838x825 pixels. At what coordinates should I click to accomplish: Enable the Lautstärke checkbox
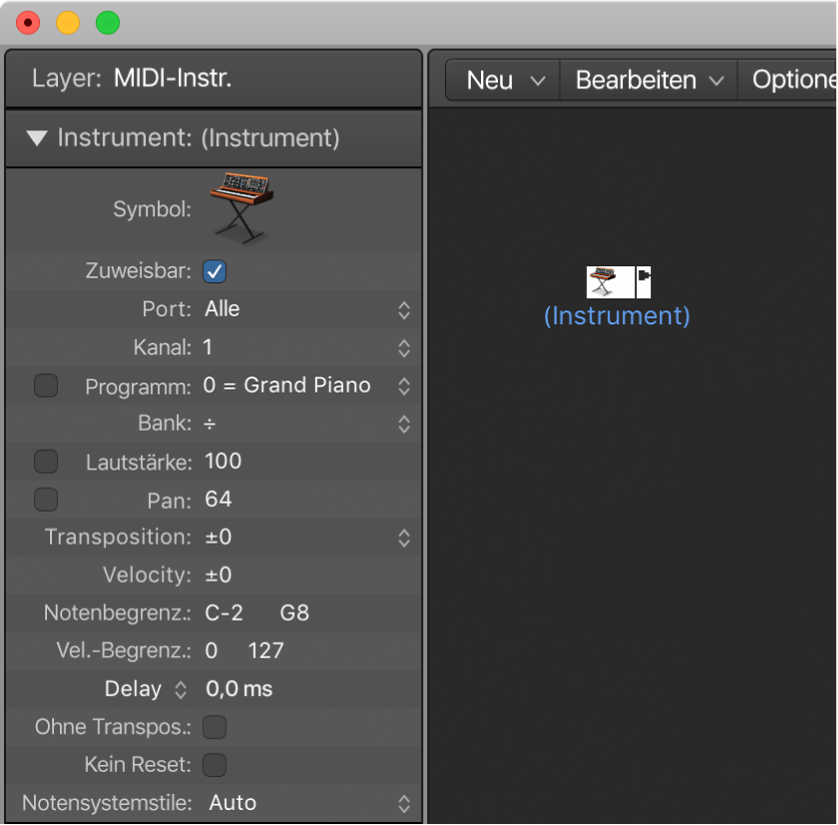pyautogui.click(x=46, y=462)
